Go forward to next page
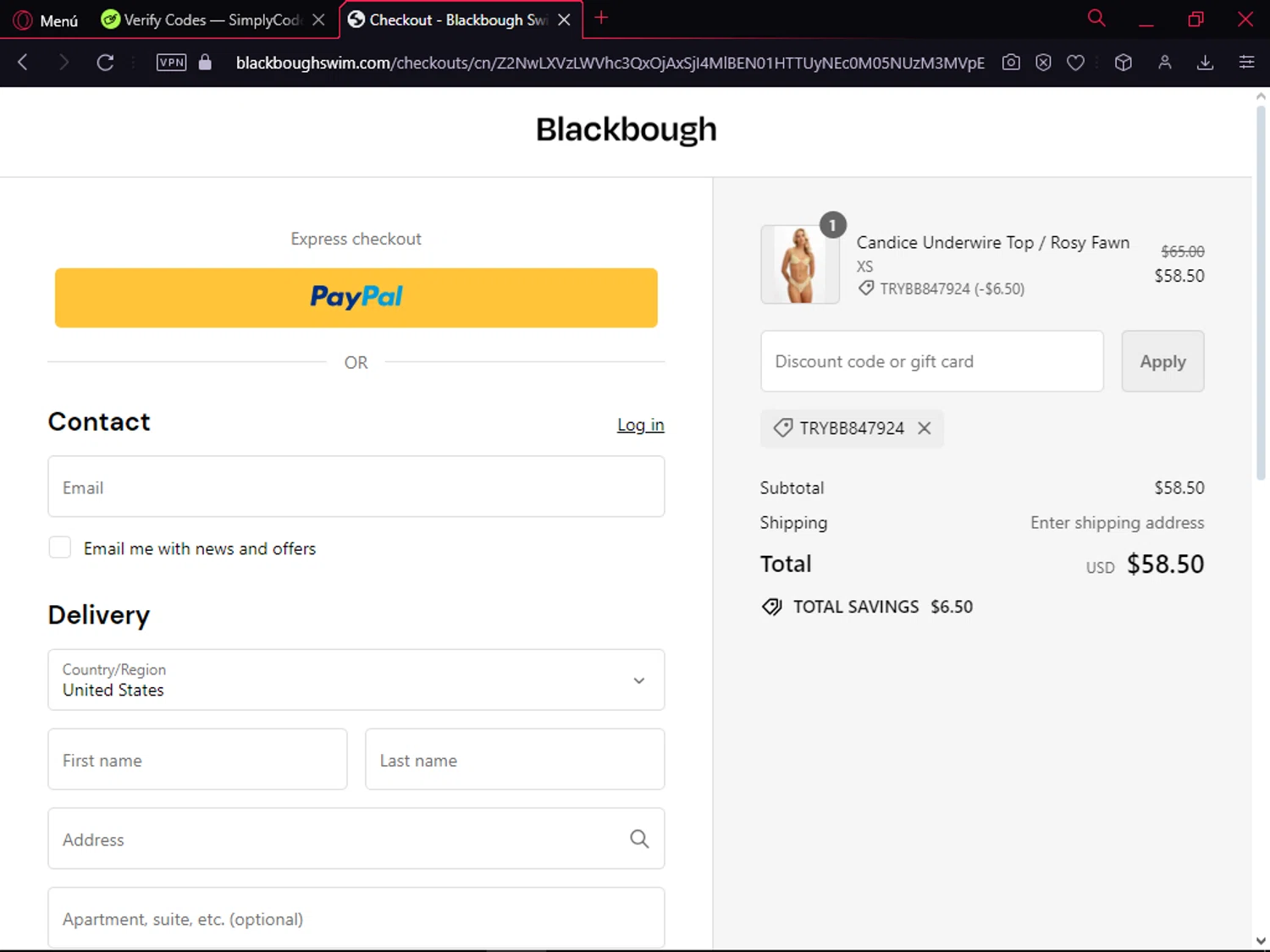 (63, 62)
